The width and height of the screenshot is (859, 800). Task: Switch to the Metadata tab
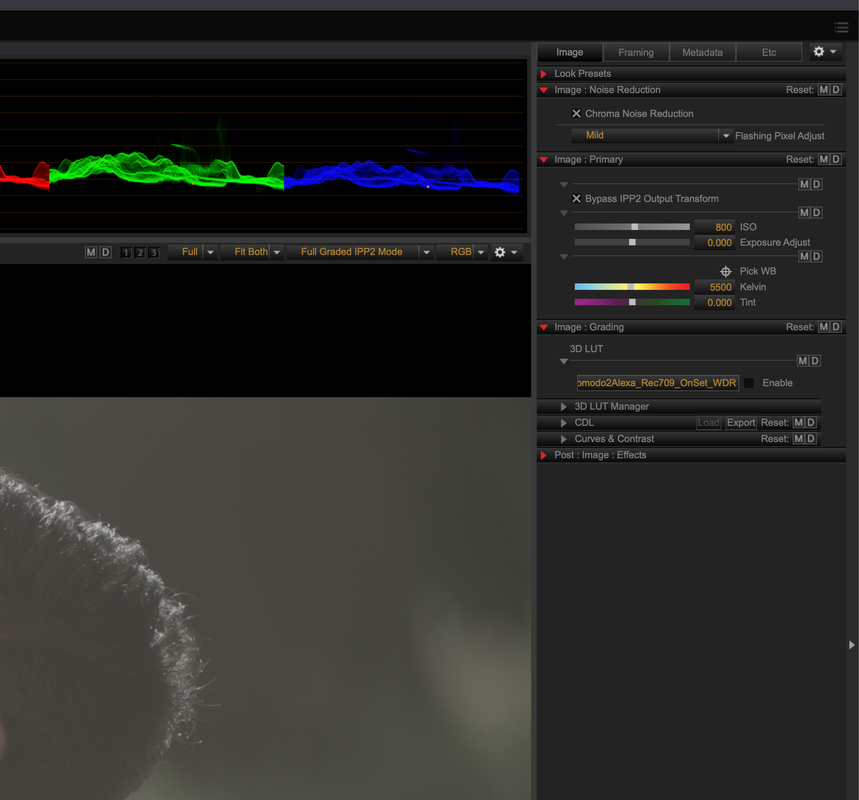pos(702,52)
